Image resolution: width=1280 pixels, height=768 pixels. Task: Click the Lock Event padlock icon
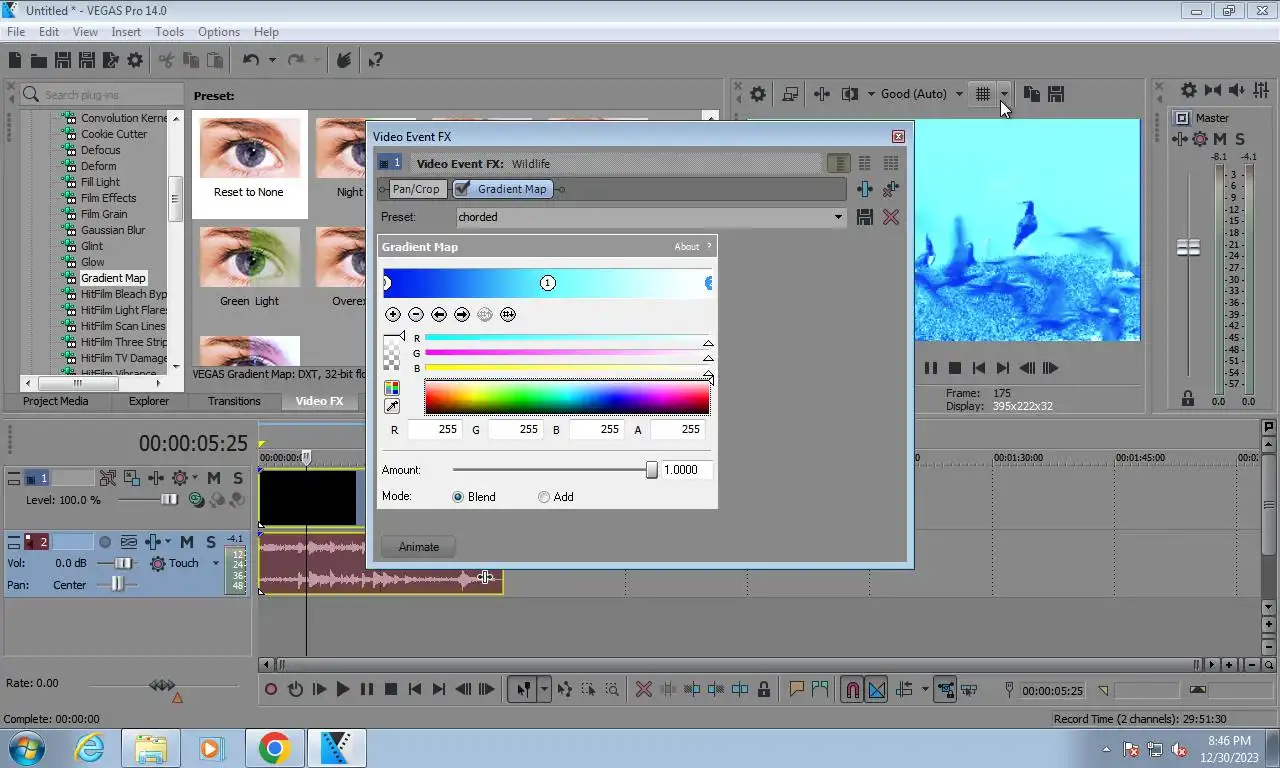click(764, 689)
